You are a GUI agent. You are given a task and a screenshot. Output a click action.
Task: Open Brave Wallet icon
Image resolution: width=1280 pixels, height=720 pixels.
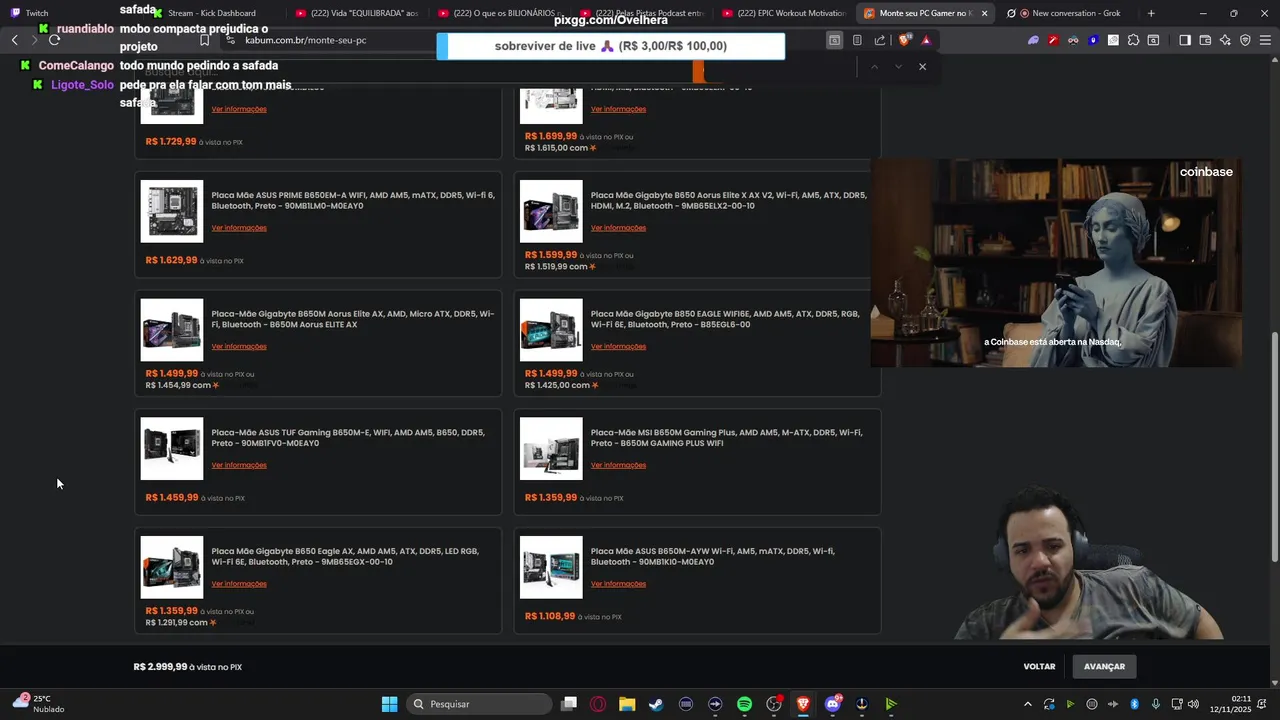tap(1205, 40)
